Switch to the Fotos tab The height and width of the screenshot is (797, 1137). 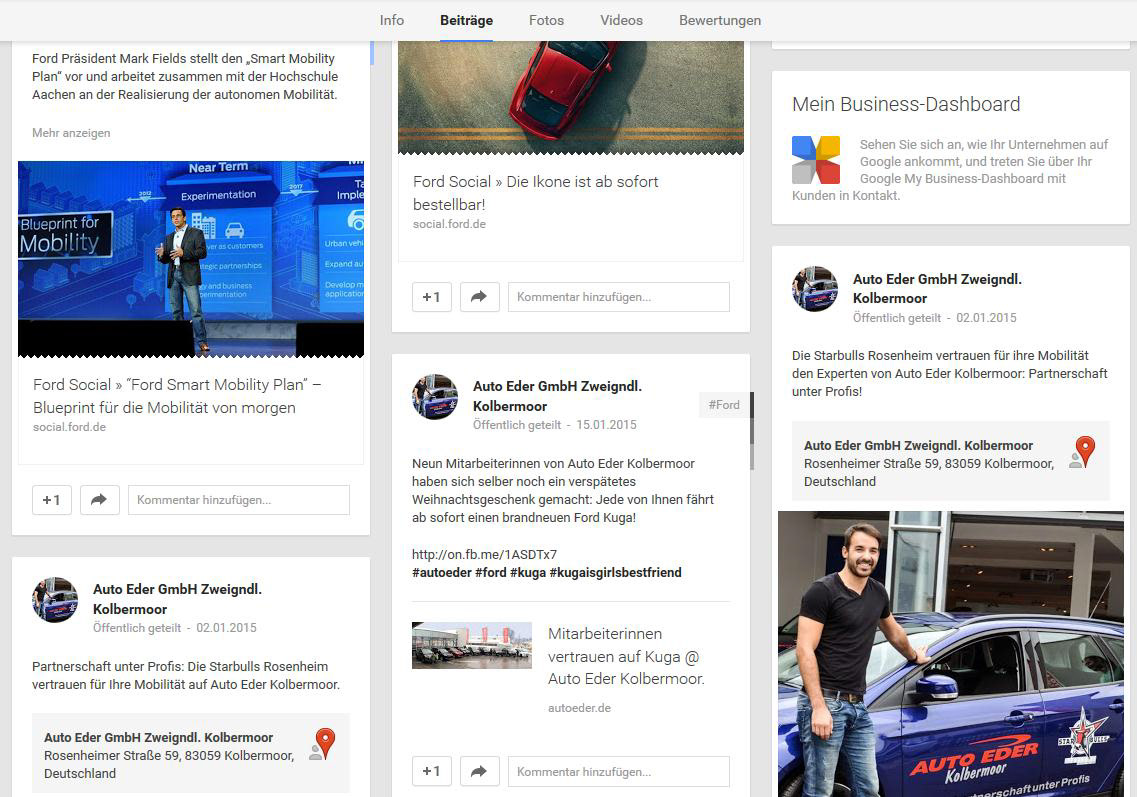click(x=546, y=20)
